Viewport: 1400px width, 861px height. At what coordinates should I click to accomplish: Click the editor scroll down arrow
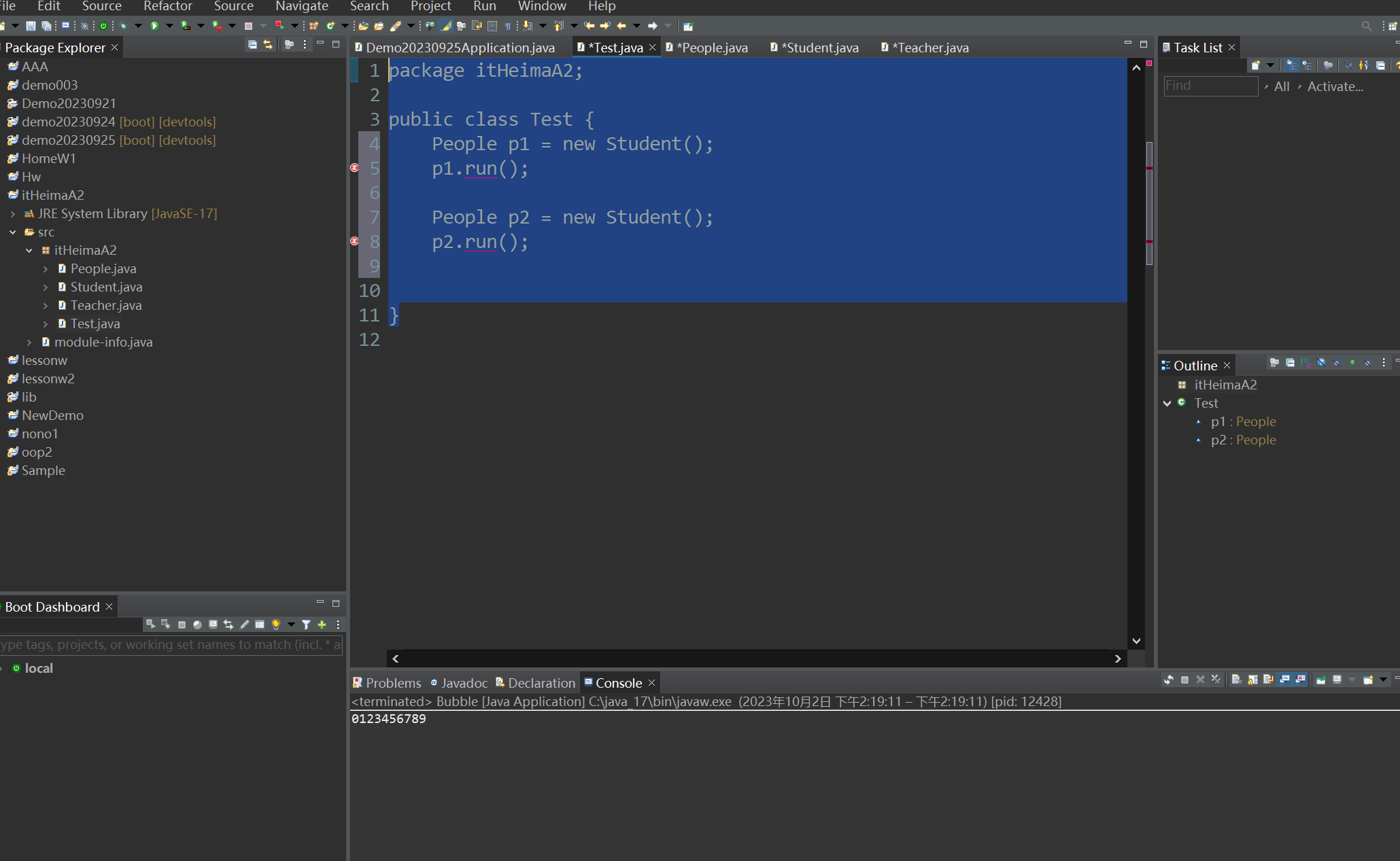1136,641
